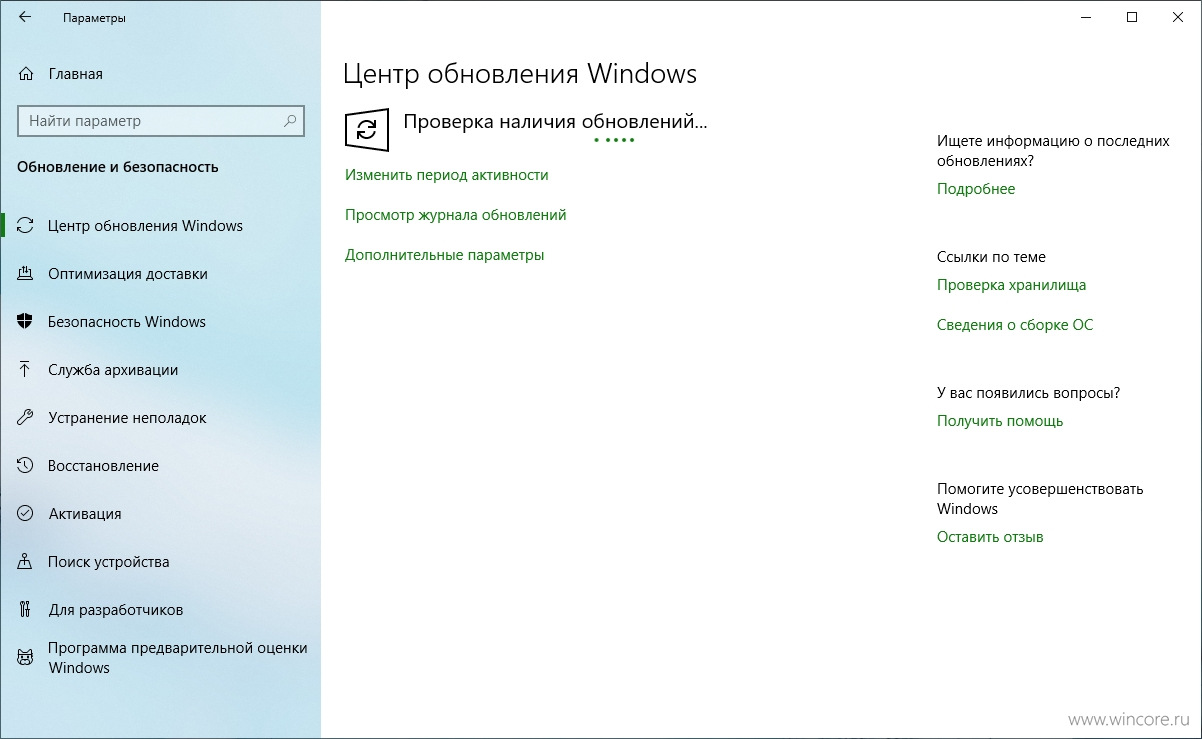1202x739 pixels.
Task: Click the For developers tools icon
Action: pos(26,610)
